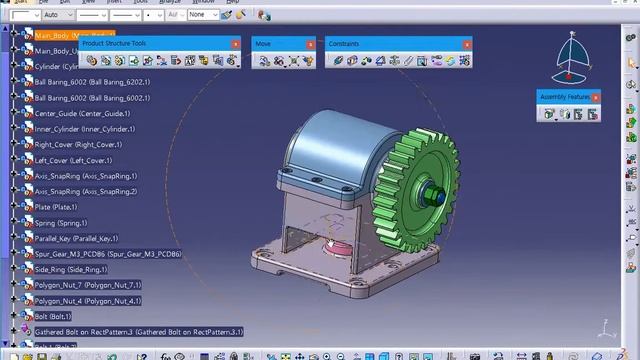Apply a Coincidence Constraint
Screen dimensions: 640x360
click(338, 61)
